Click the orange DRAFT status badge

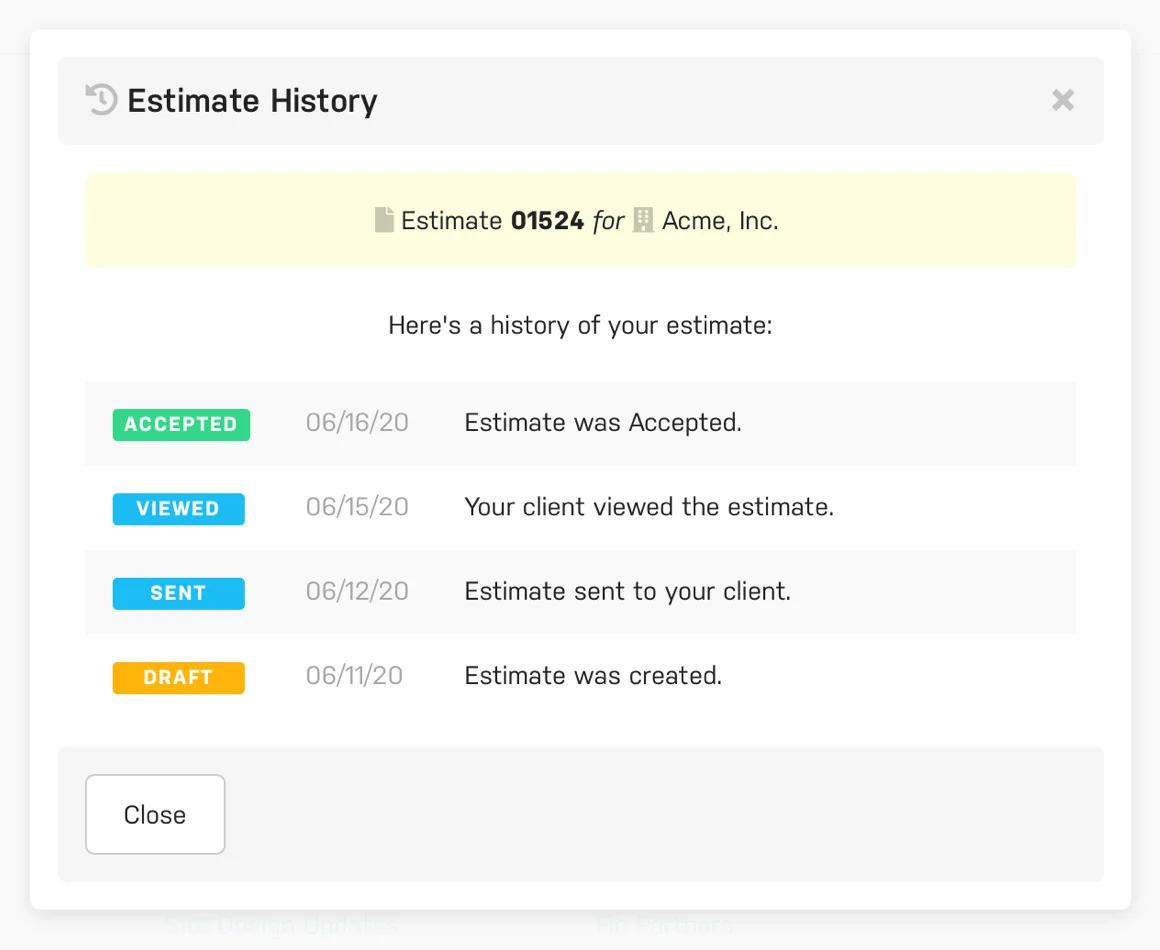[178, 677]
